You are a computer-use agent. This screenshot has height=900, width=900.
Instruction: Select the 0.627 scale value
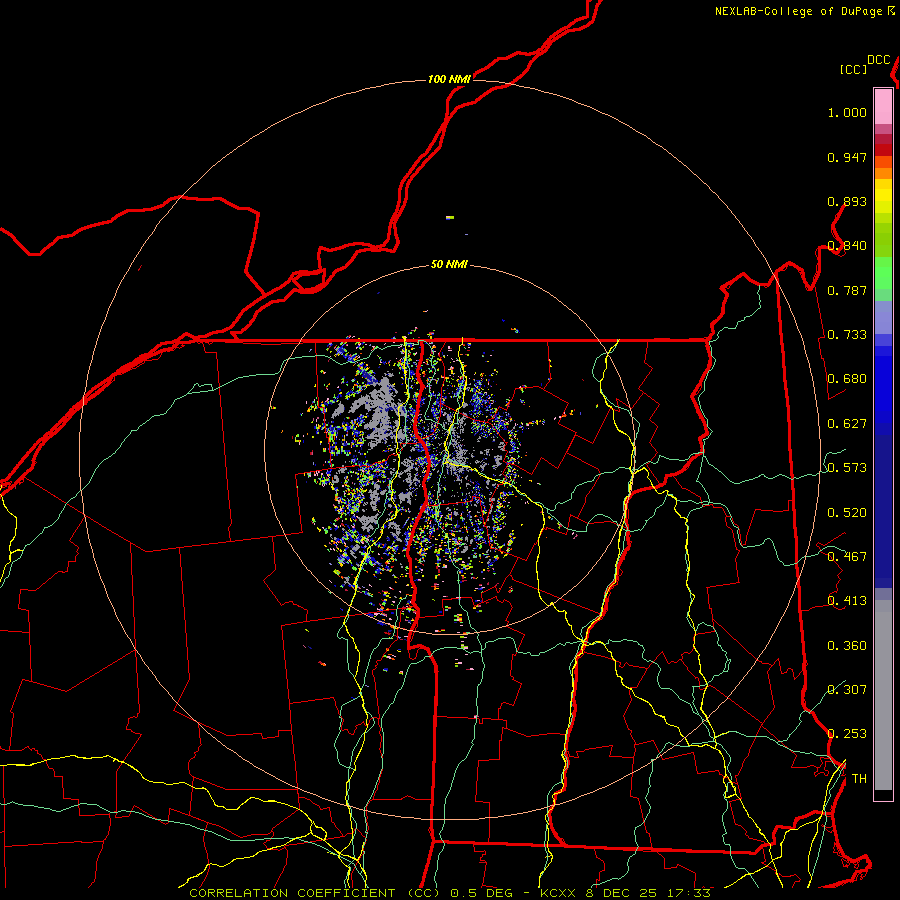[847, 424]
